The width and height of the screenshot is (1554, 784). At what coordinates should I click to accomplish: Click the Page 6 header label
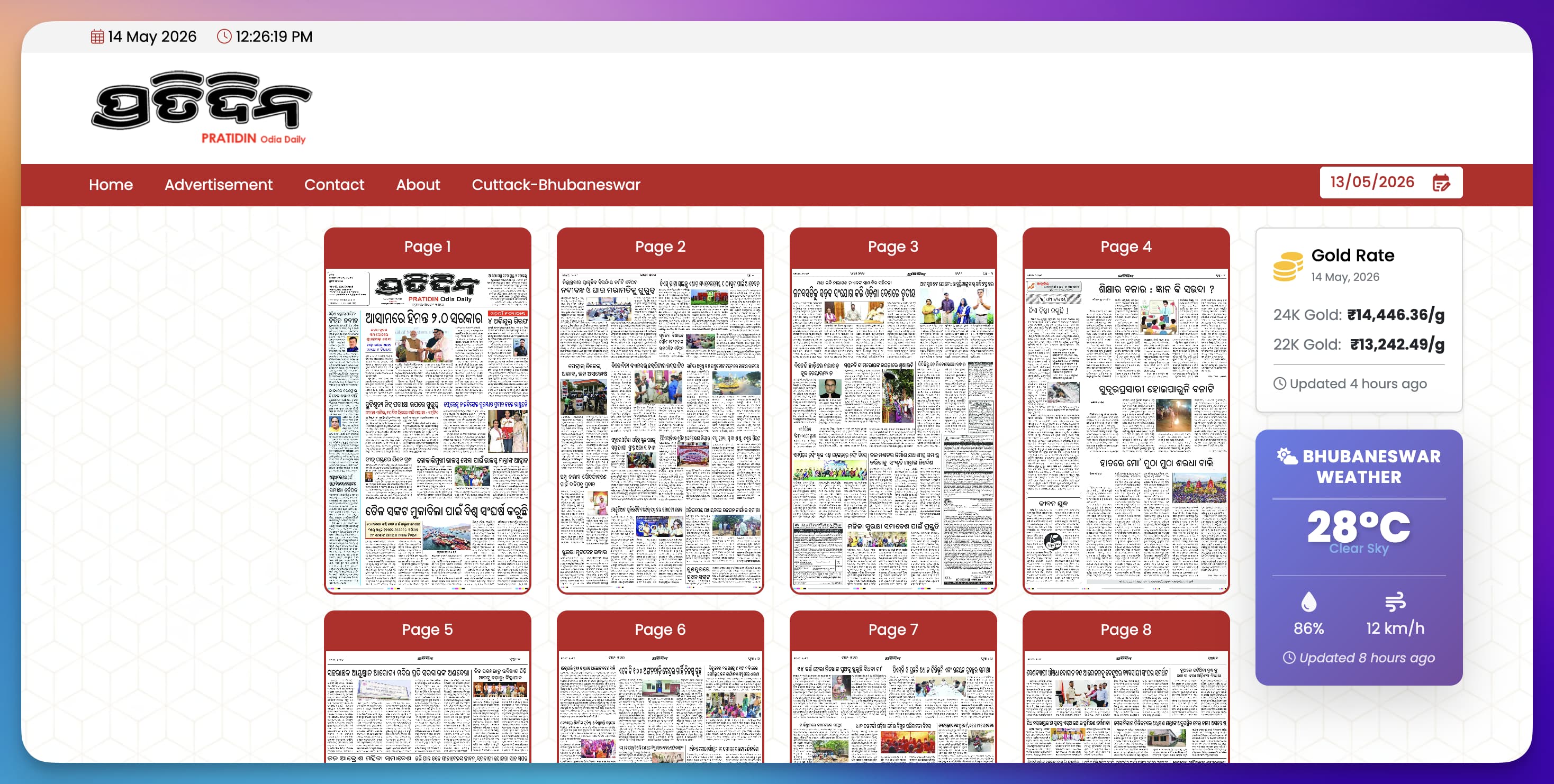661,630
